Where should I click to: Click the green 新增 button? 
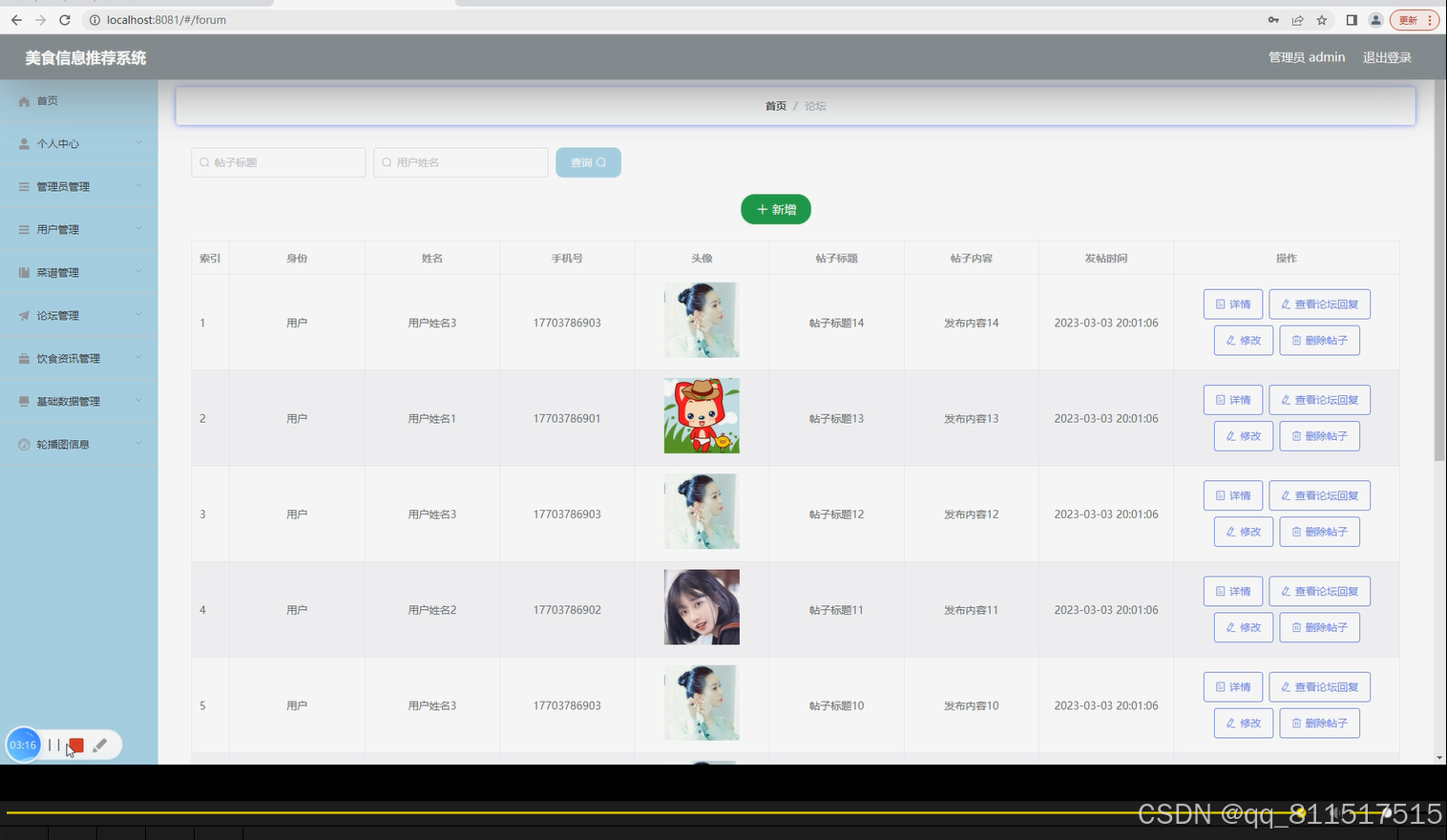tap(776, 210)
